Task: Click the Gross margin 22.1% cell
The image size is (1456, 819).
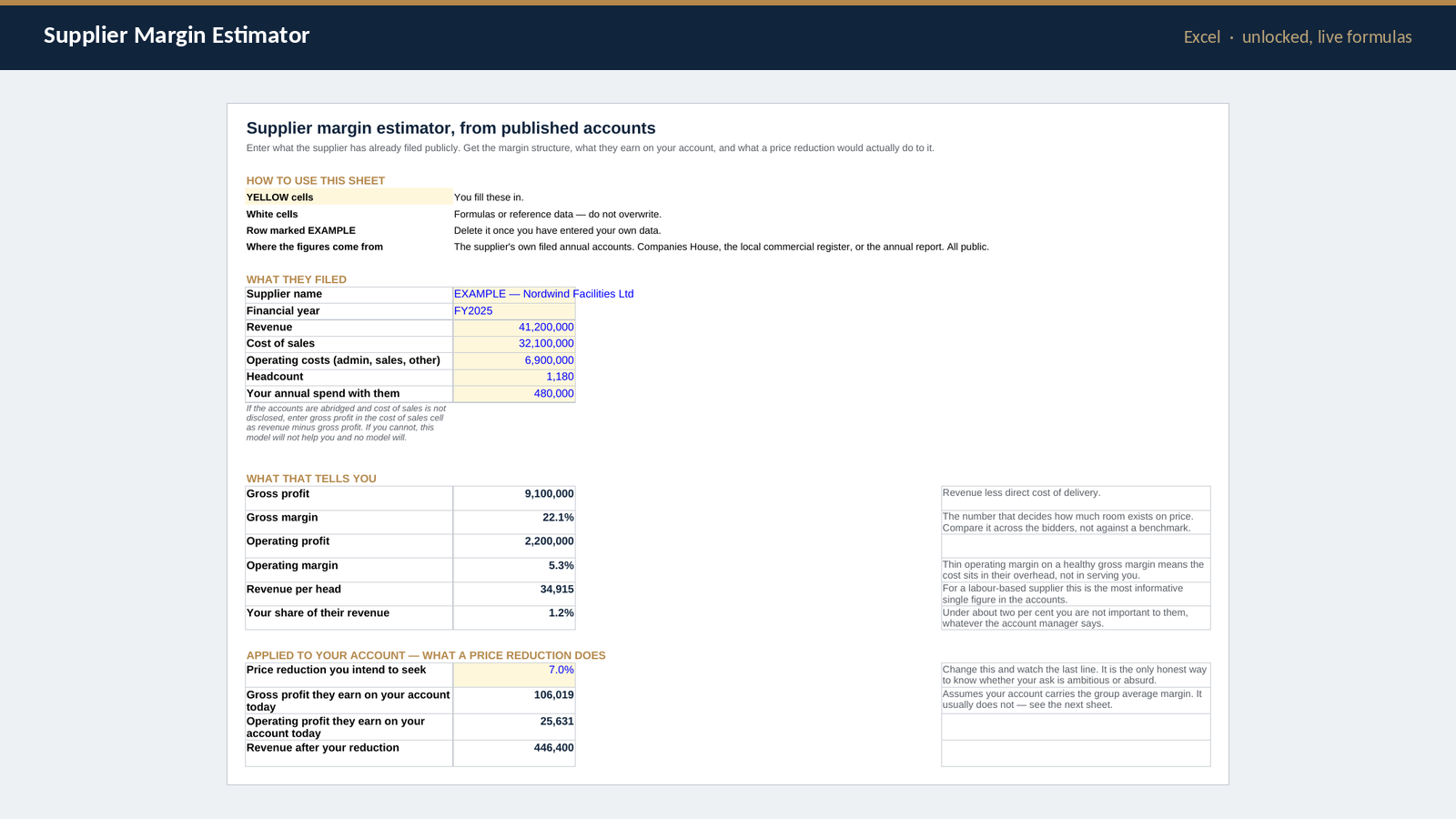Action: pyautogui.click(x=514, y=521)
